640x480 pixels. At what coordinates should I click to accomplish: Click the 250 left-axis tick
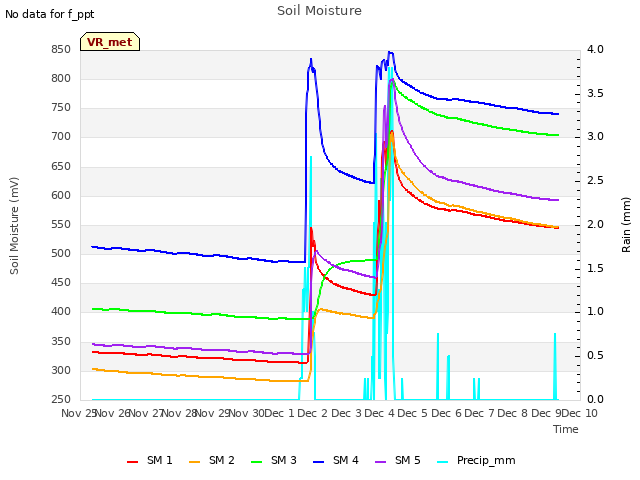coord(61,399)
